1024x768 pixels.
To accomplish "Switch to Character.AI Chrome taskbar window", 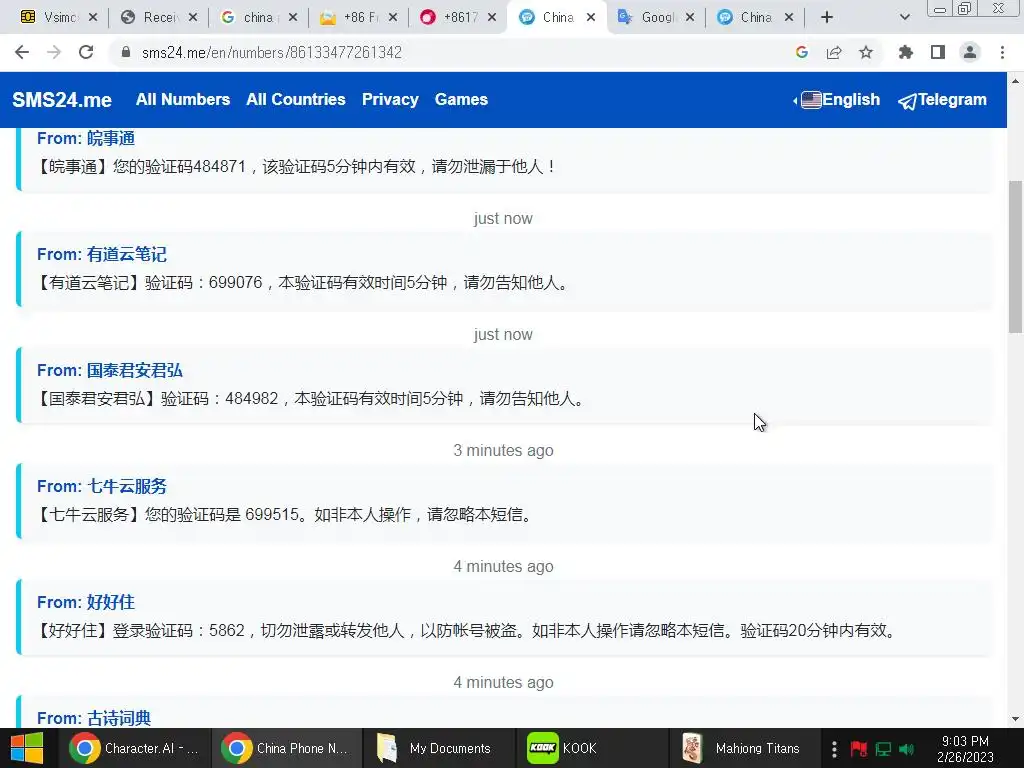I will [x=135, y=748].
